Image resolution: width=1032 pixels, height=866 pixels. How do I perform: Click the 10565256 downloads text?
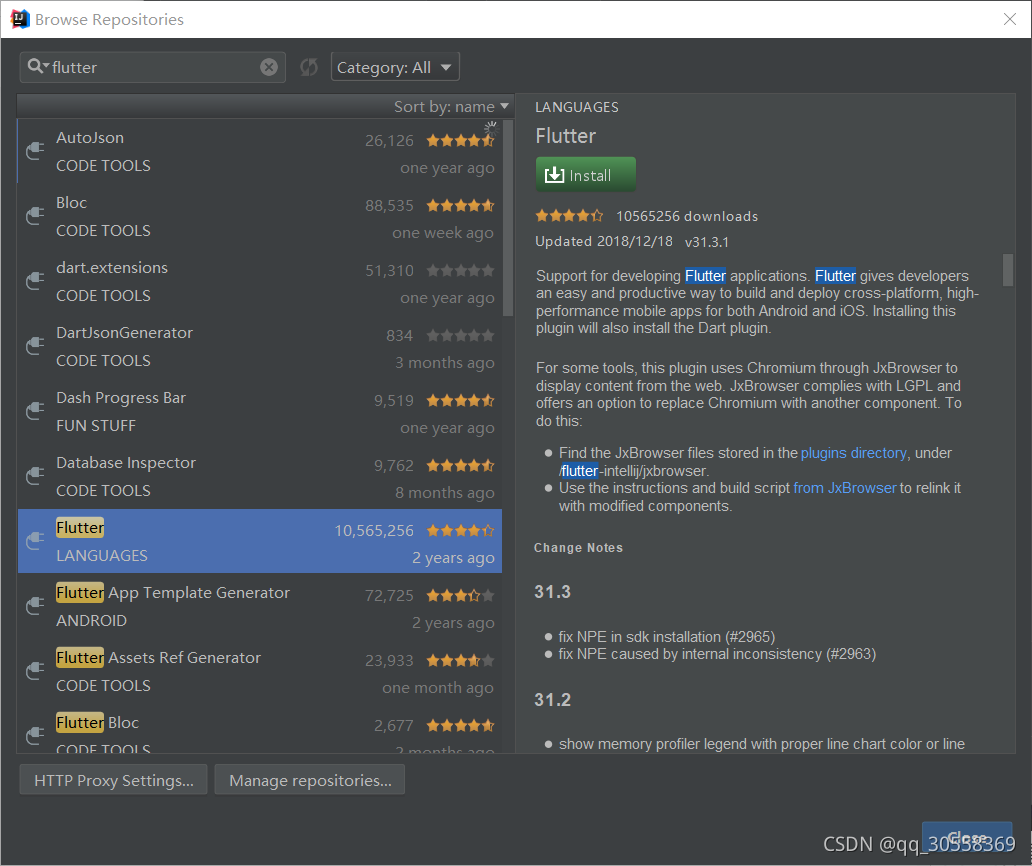tap(686, 216)
